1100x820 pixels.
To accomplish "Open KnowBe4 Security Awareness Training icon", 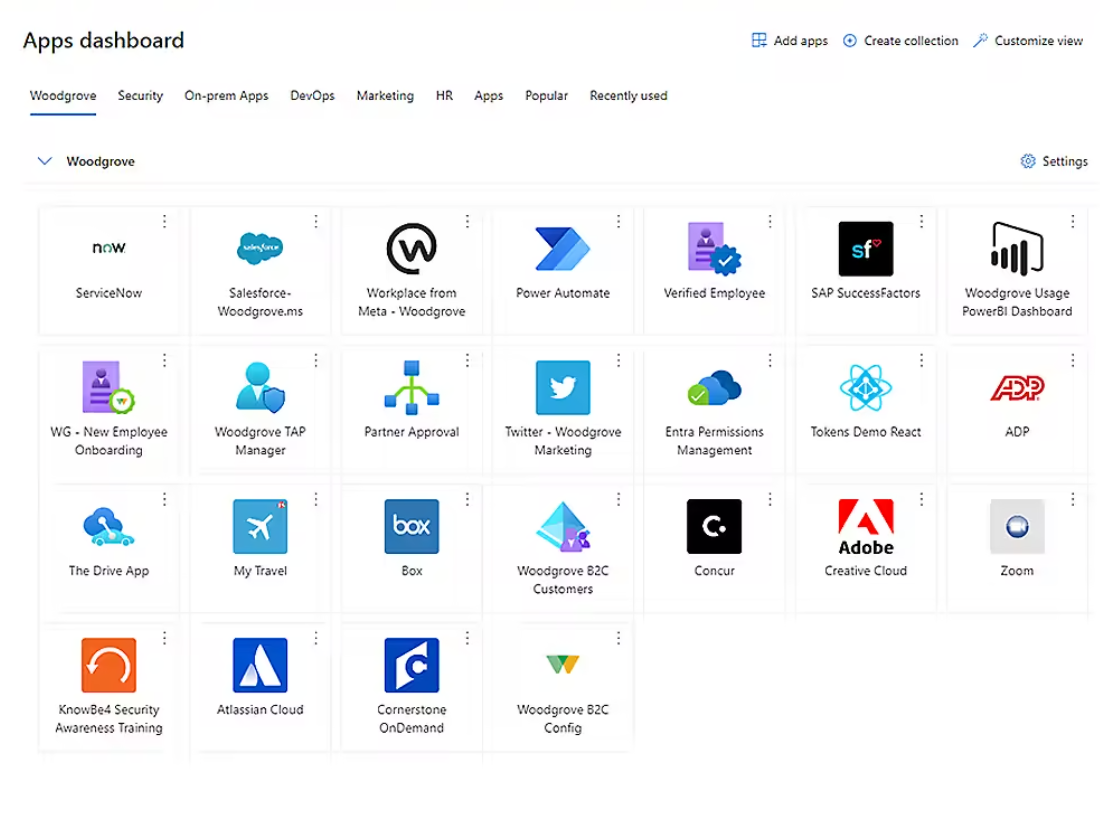I will click(x=109, y=665).
